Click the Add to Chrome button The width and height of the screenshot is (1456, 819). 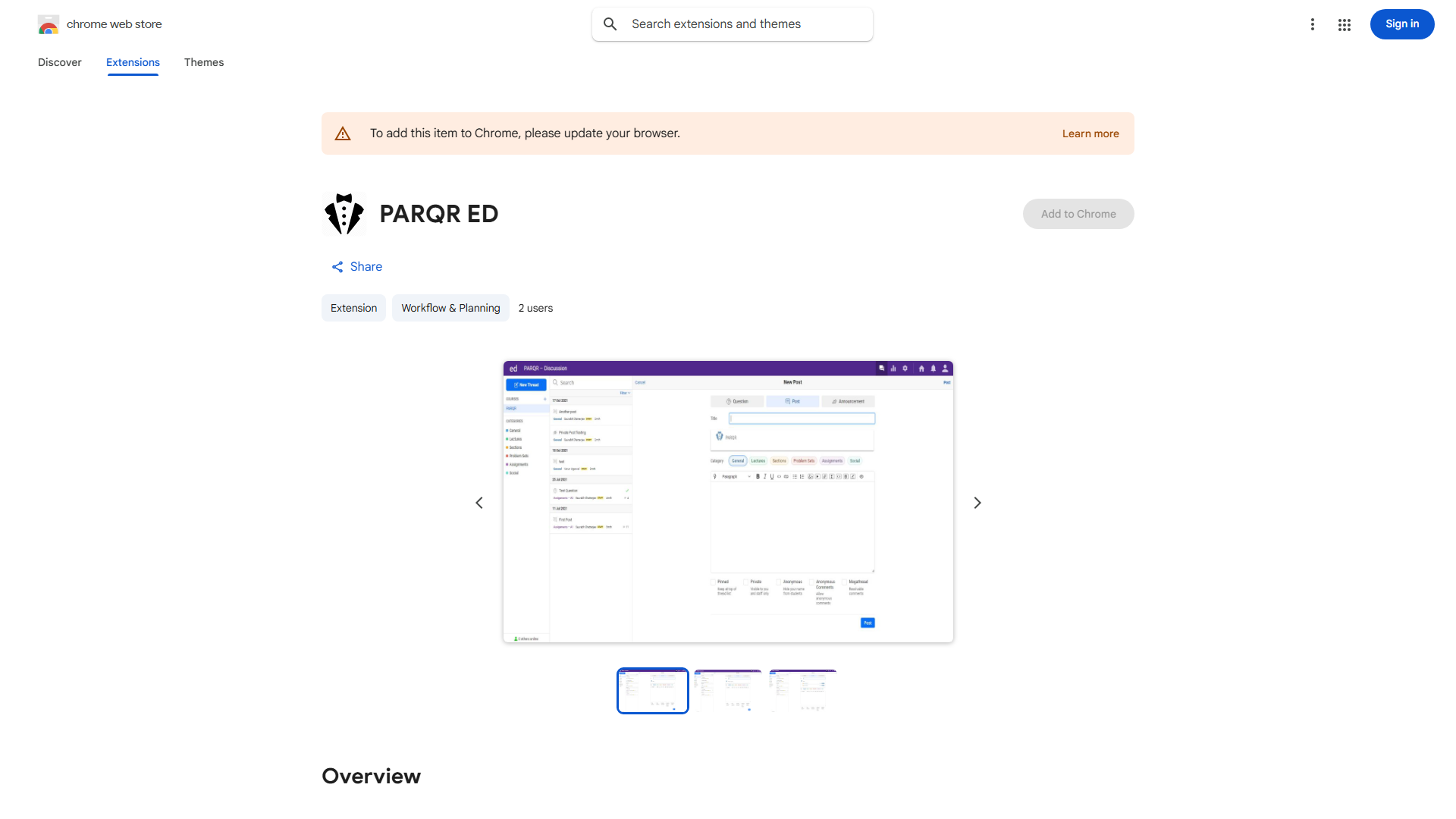click(1078, 214)
